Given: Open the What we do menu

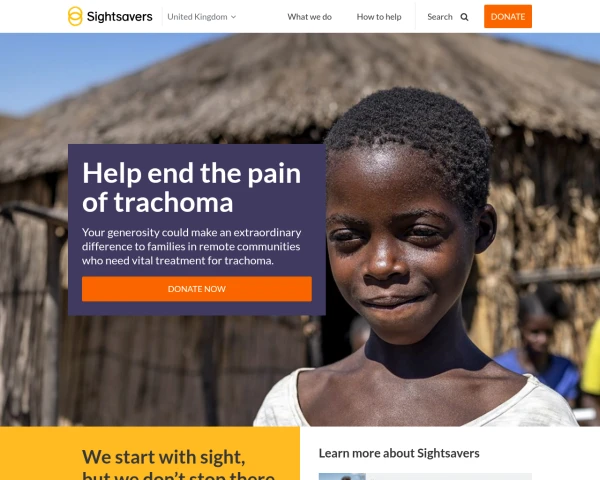Looking at the screenshot, I should tap(310, 17).
